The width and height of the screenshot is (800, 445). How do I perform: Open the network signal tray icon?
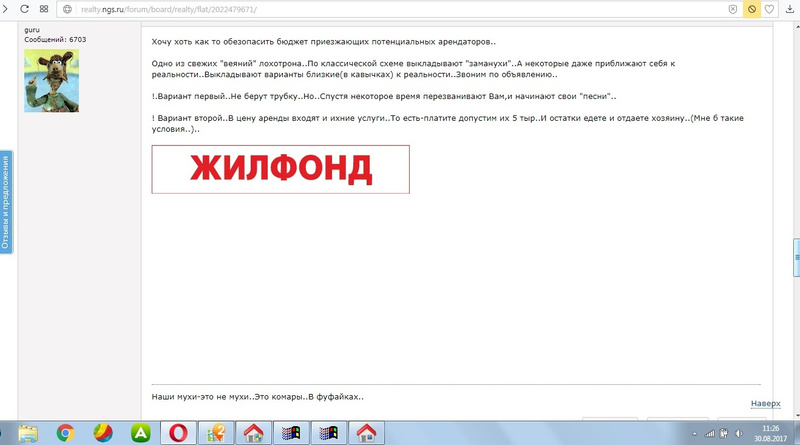pos(709,434)
